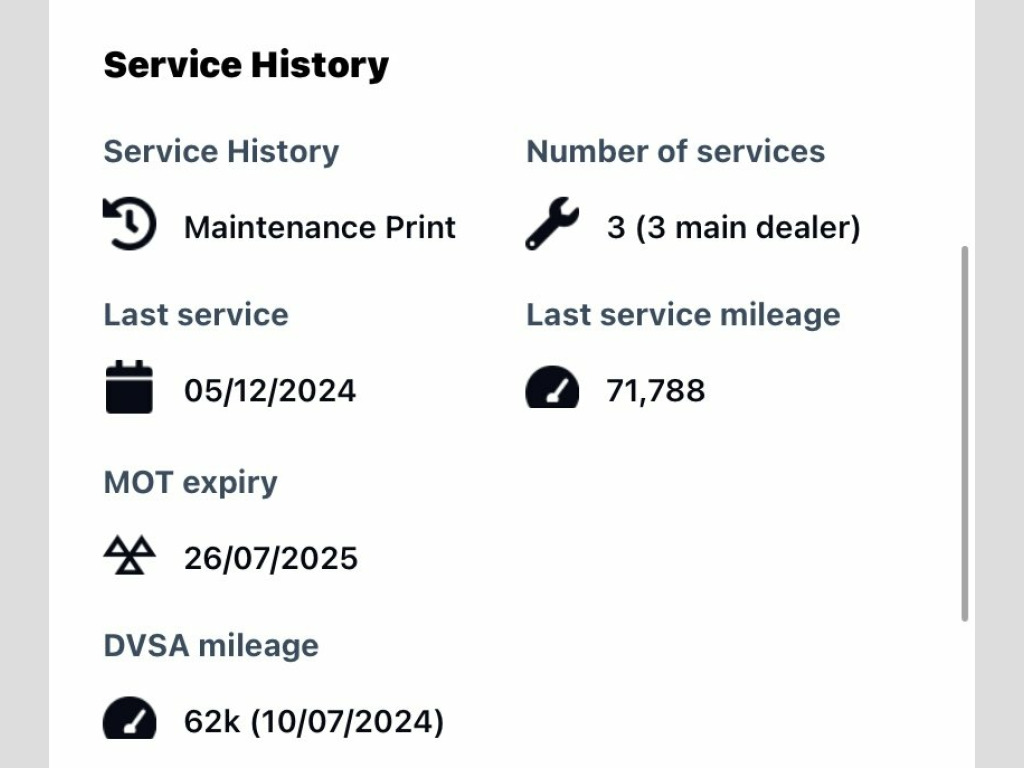Click the MOT expiry date 26/07/2025
1024x768 pixels.
tap(270, 558)
